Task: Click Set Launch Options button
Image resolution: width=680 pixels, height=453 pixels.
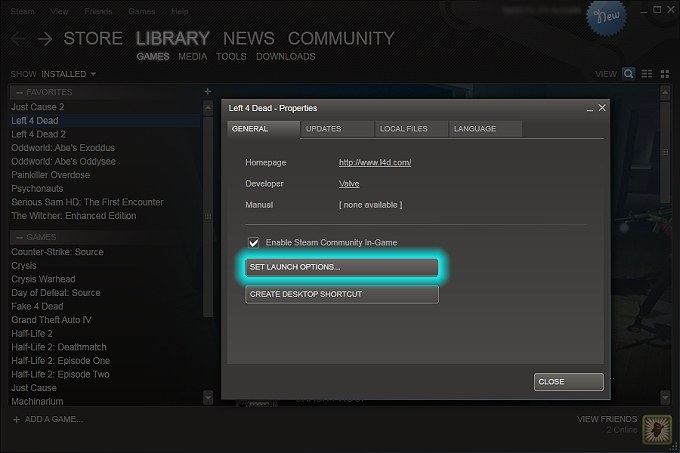Action: (x=341, y=267)
